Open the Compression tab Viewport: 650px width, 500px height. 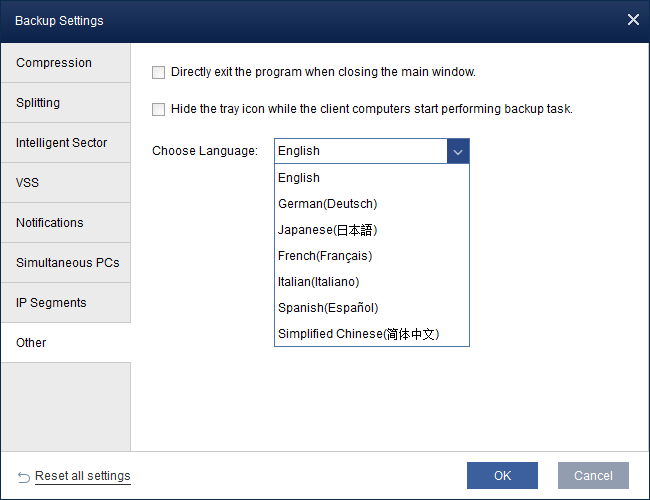(54, 63)
